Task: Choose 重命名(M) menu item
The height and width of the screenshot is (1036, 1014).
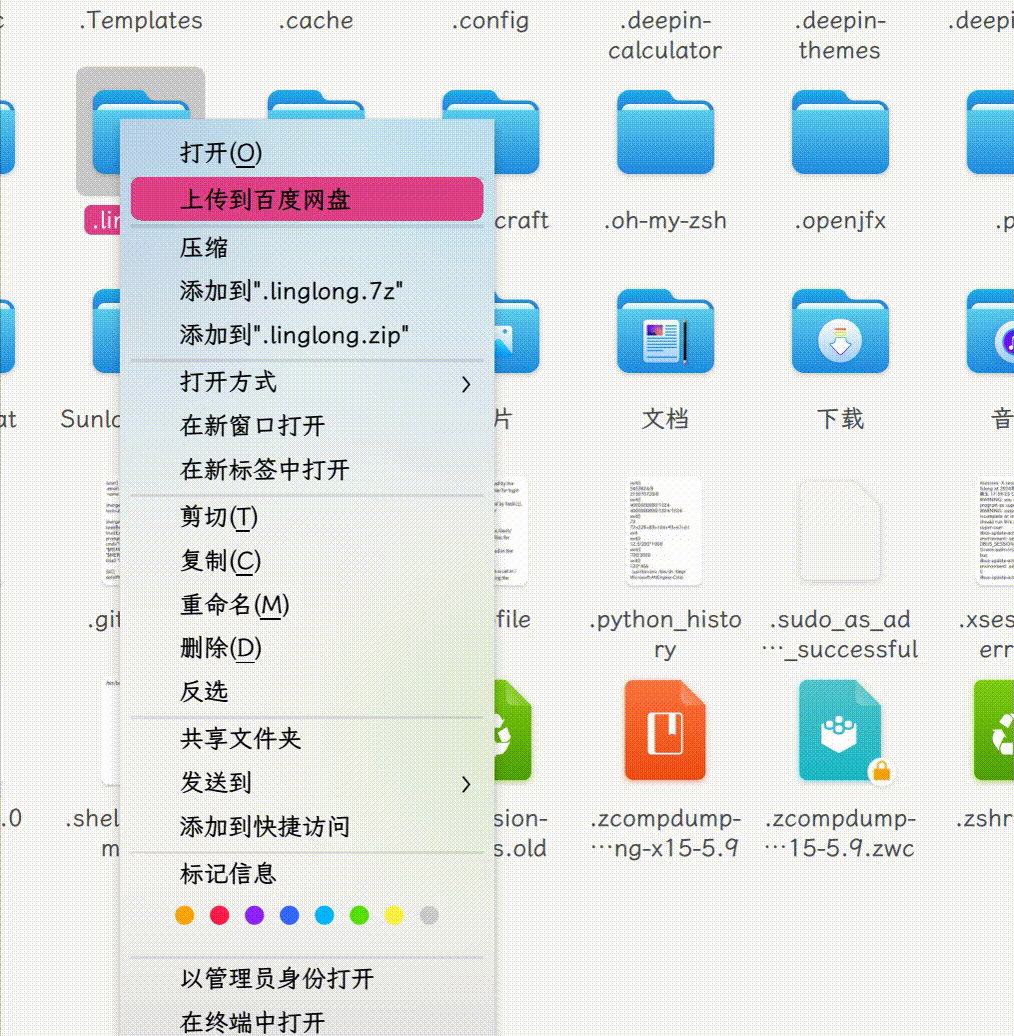Action: point(307,605)
